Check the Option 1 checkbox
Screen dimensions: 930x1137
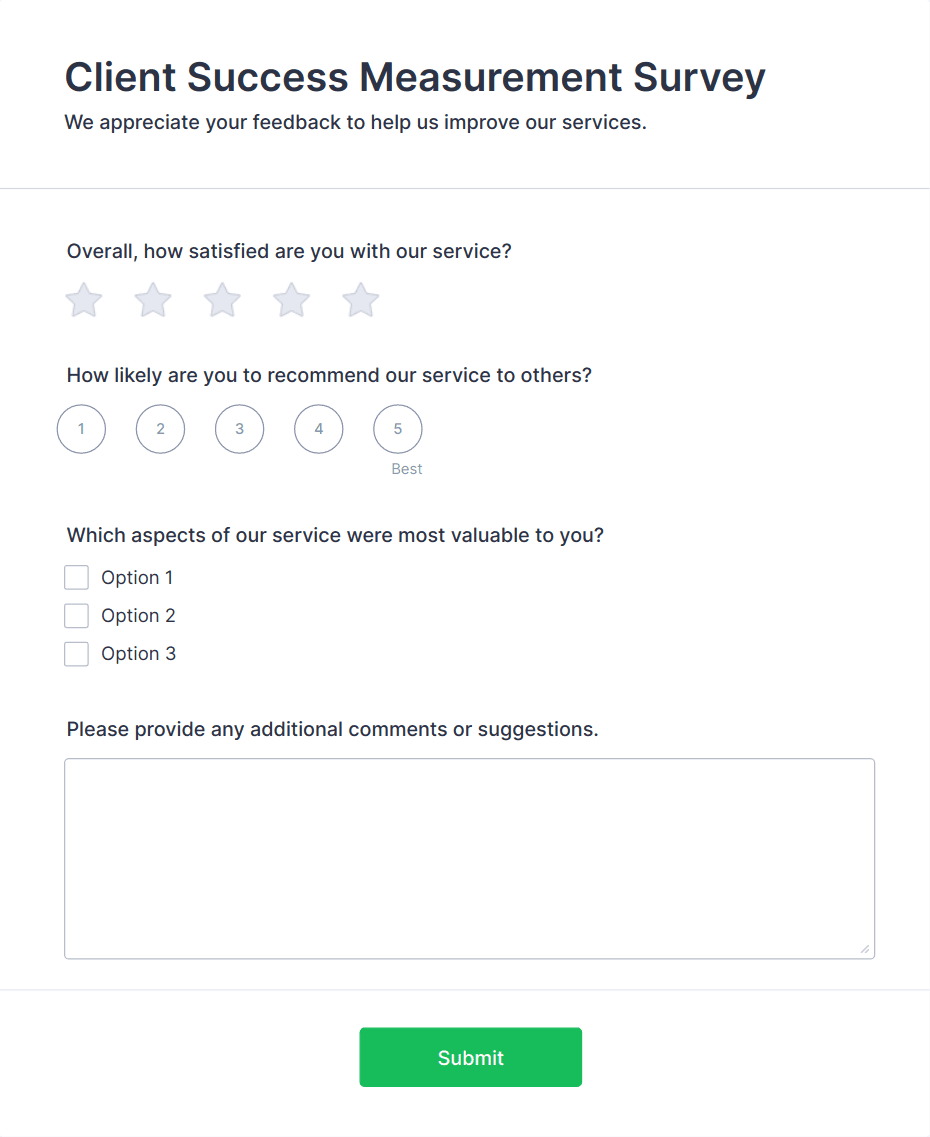click(76, 577)
